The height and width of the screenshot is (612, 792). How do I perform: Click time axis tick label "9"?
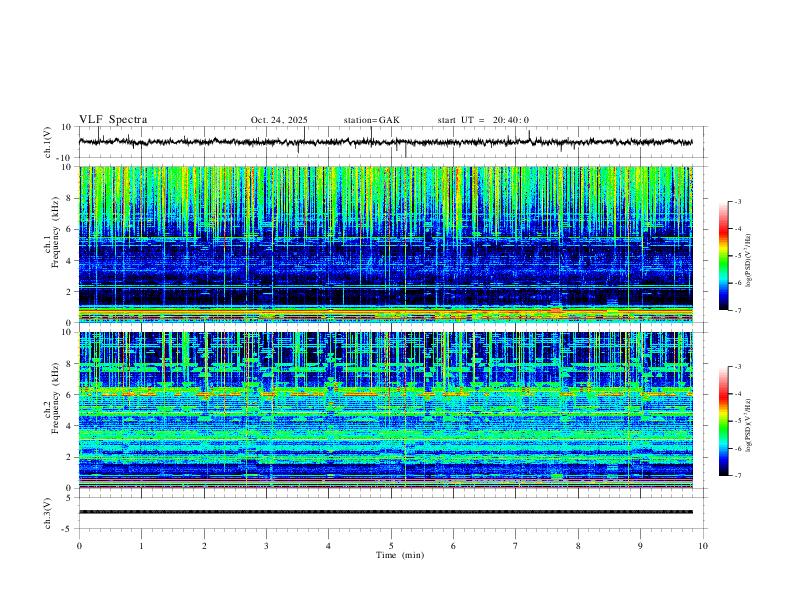pos(640,546)
